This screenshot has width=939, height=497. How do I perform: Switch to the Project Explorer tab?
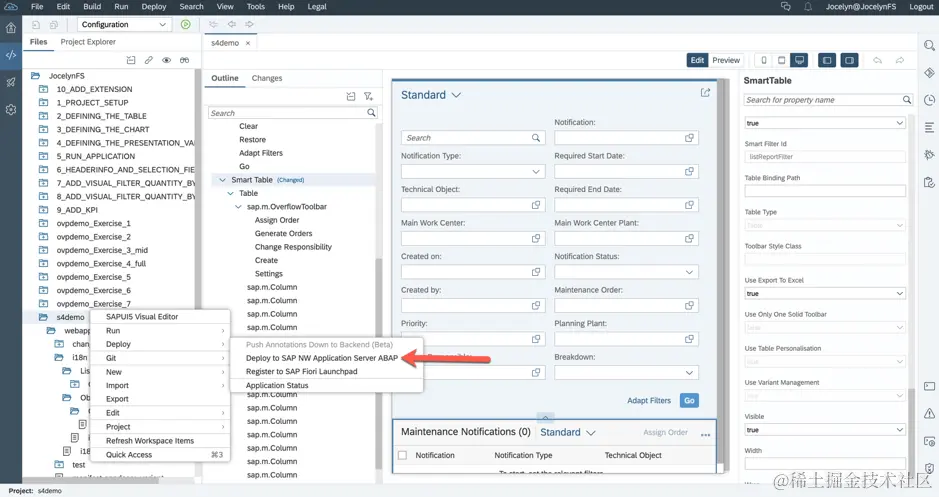(88, 42)
